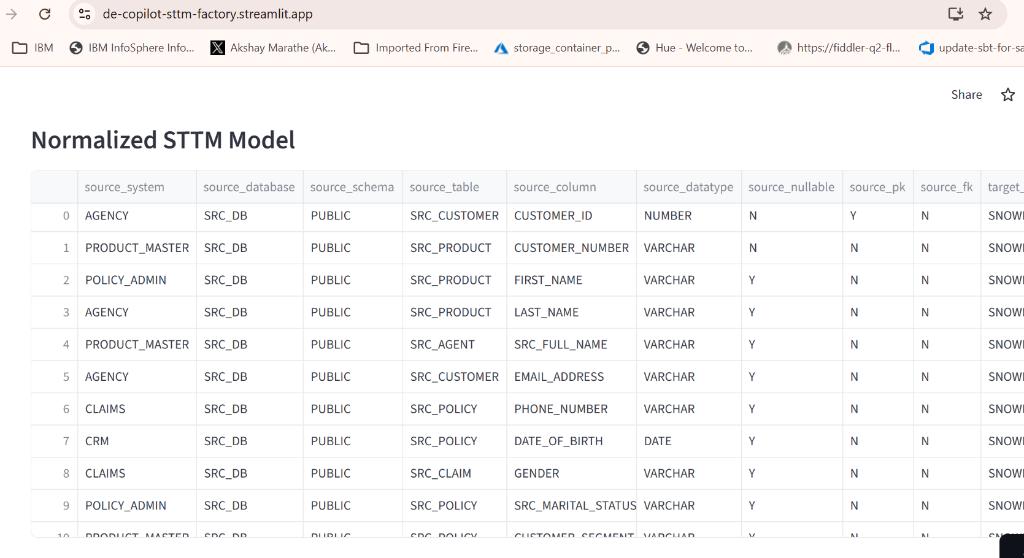The width and height of the screenshot is (1024, 558).
Task: Select the CUSTOMER_NUMBER cell
Action: 571,248
